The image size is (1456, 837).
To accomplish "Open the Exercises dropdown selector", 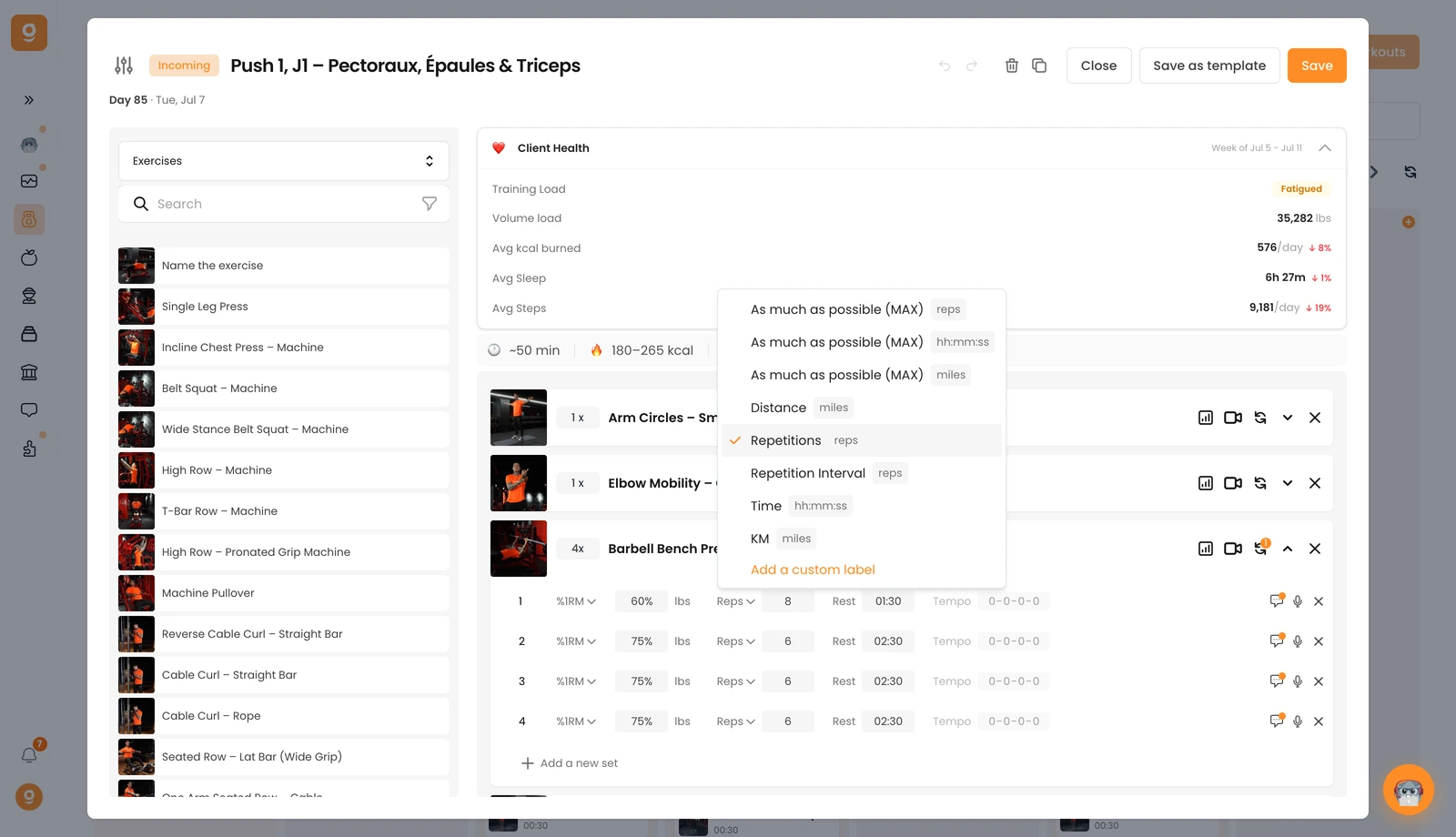I will click(284, 161).
